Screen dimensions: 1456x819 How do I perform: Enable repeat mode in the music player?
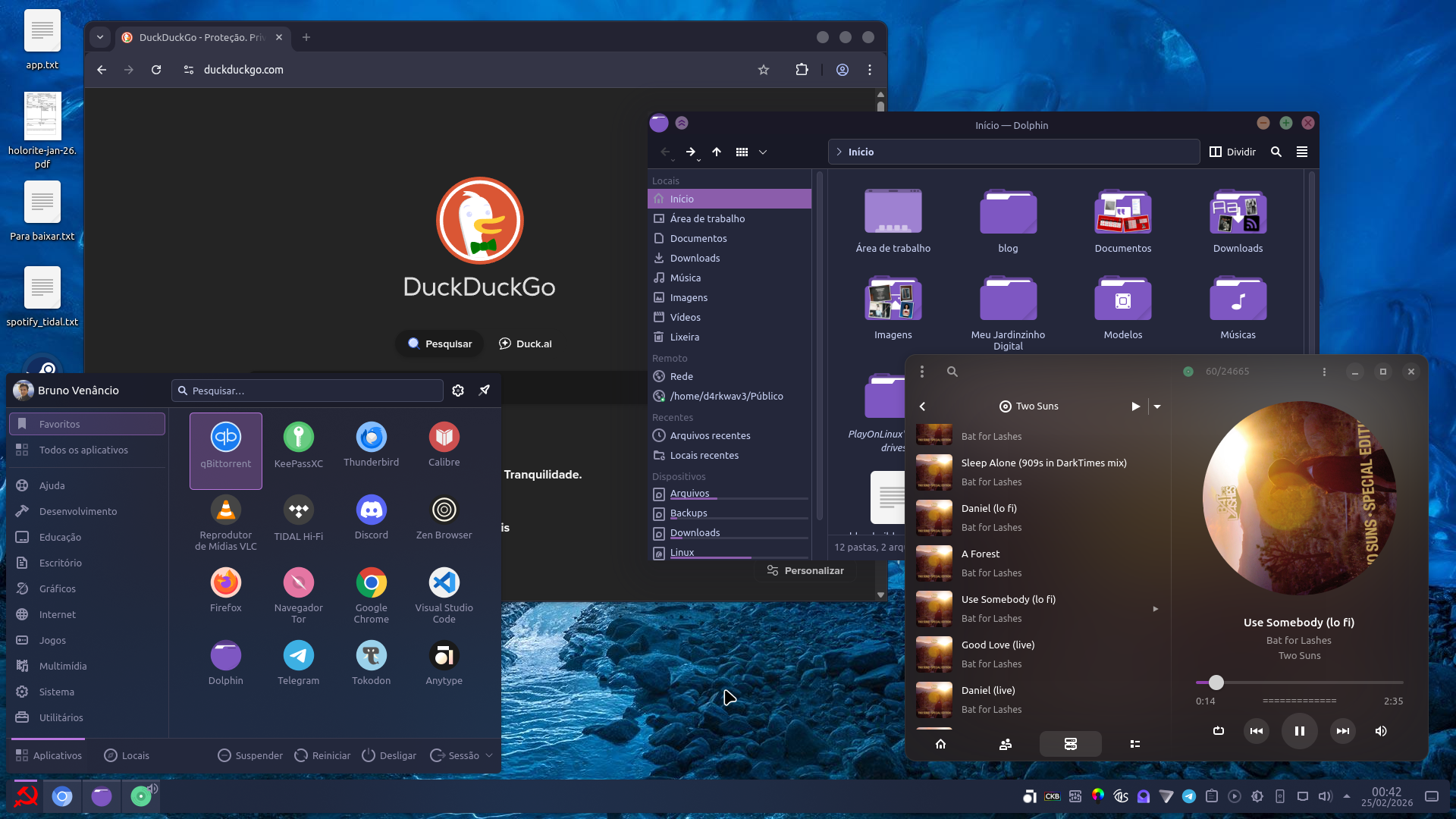pos(1219,731)
